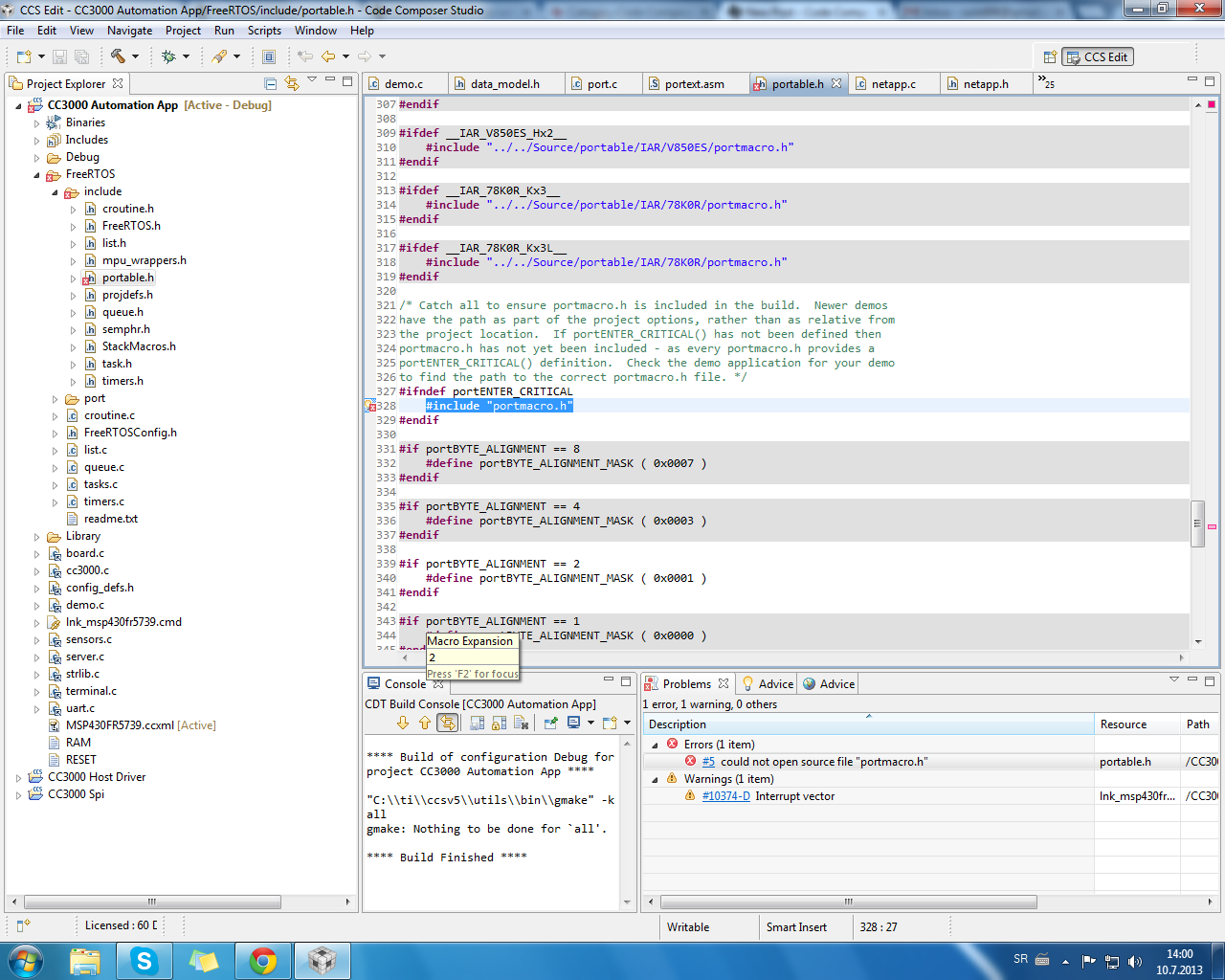Image resolution: width=1225 pixels, height=980 pixels.
Task: Click the Back navigation yellow arrow
Action: point(328,57)
